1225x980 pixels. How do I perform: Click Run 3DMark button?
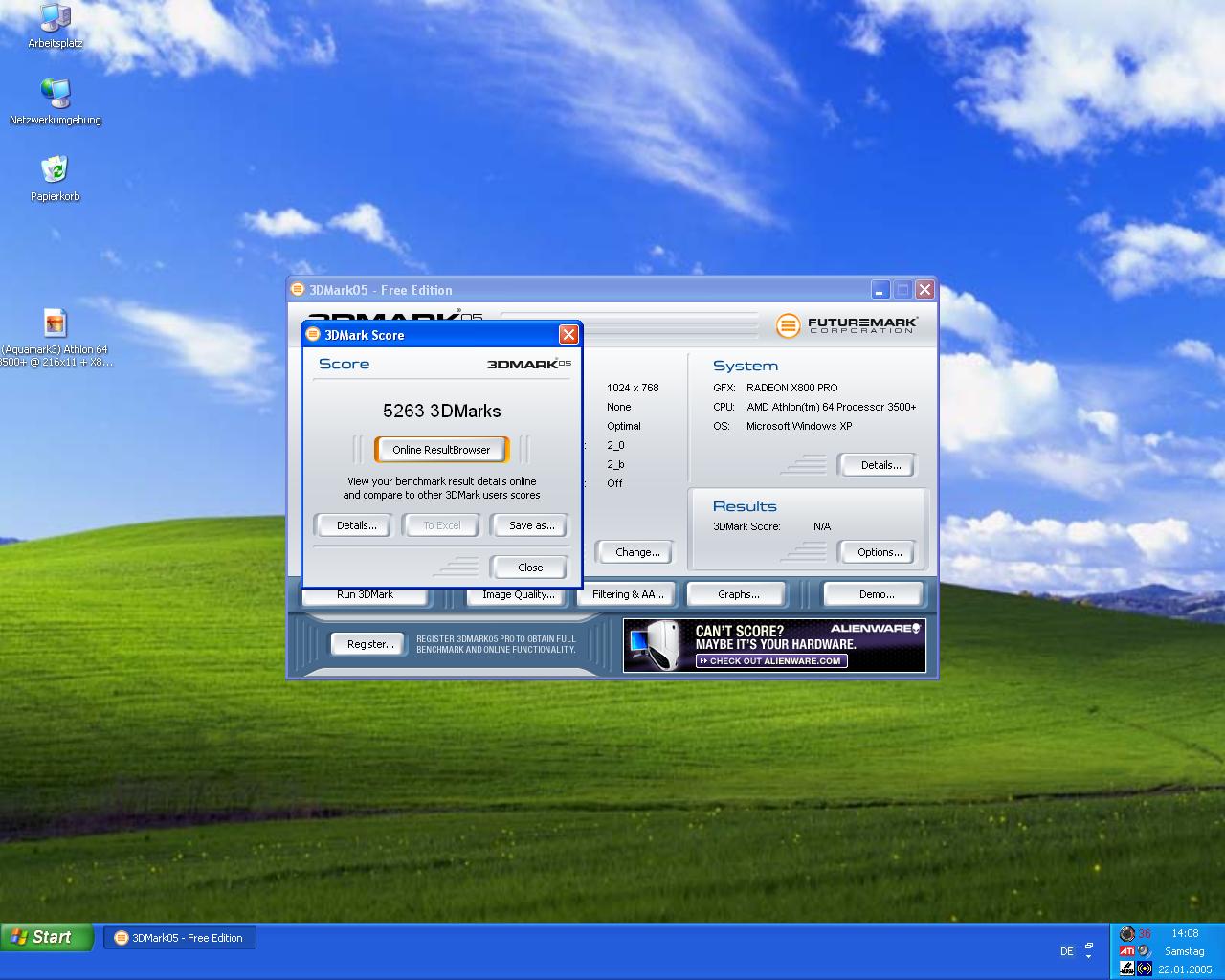point(366,594)
